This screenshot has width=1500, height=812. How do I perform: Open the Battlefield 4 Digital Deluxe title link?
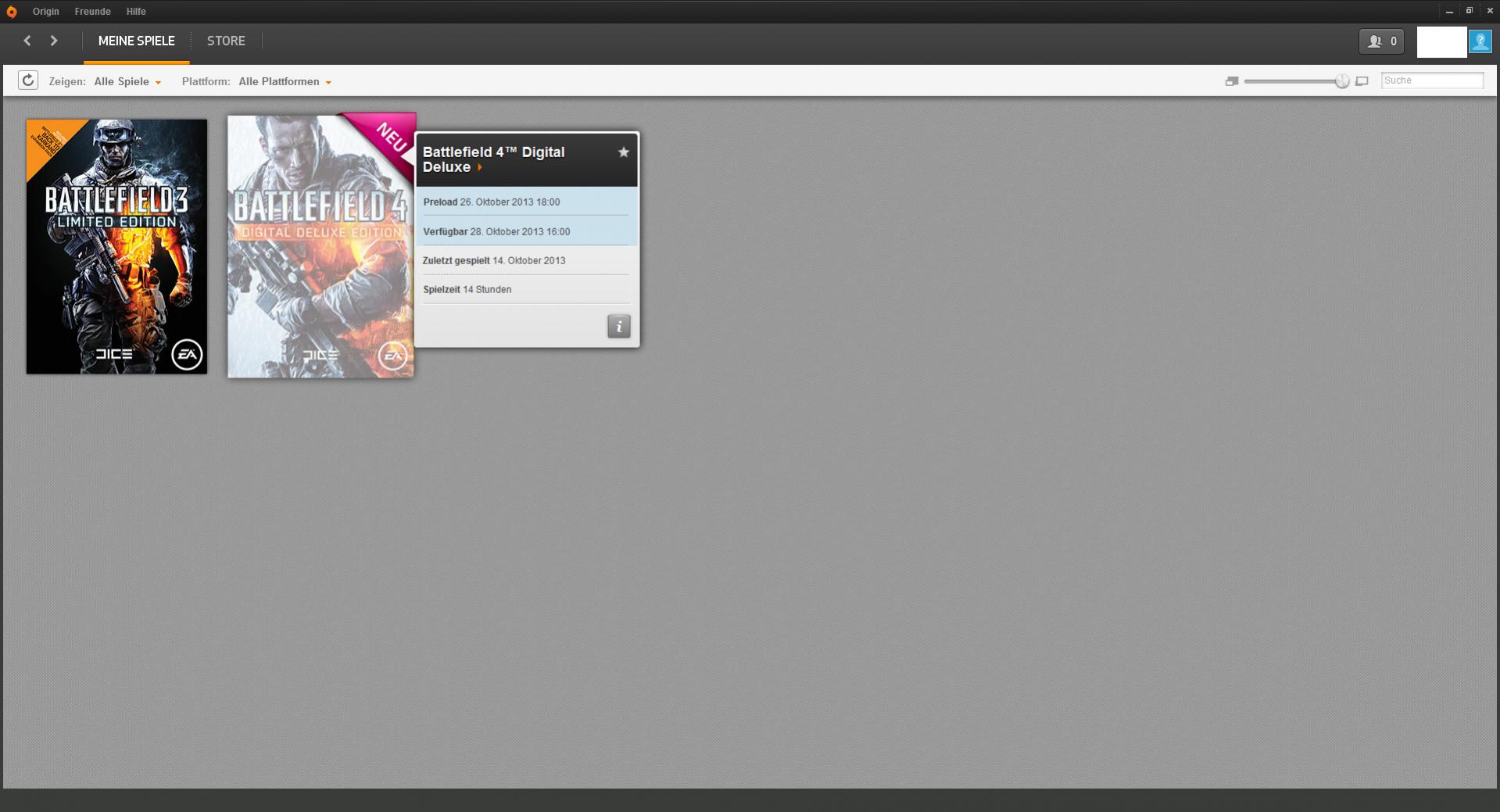coord(494,159)
